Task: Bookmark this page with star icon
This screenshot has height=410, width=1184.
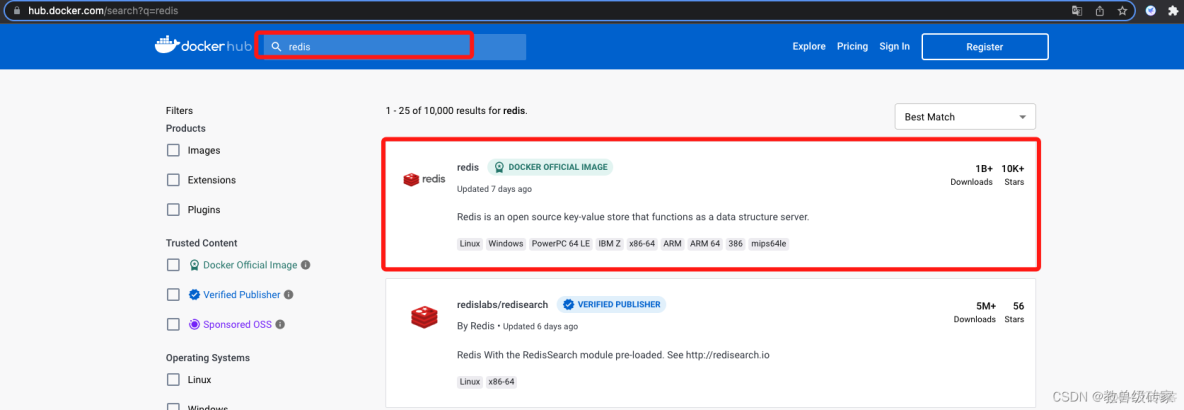Action: (1122, 11)
